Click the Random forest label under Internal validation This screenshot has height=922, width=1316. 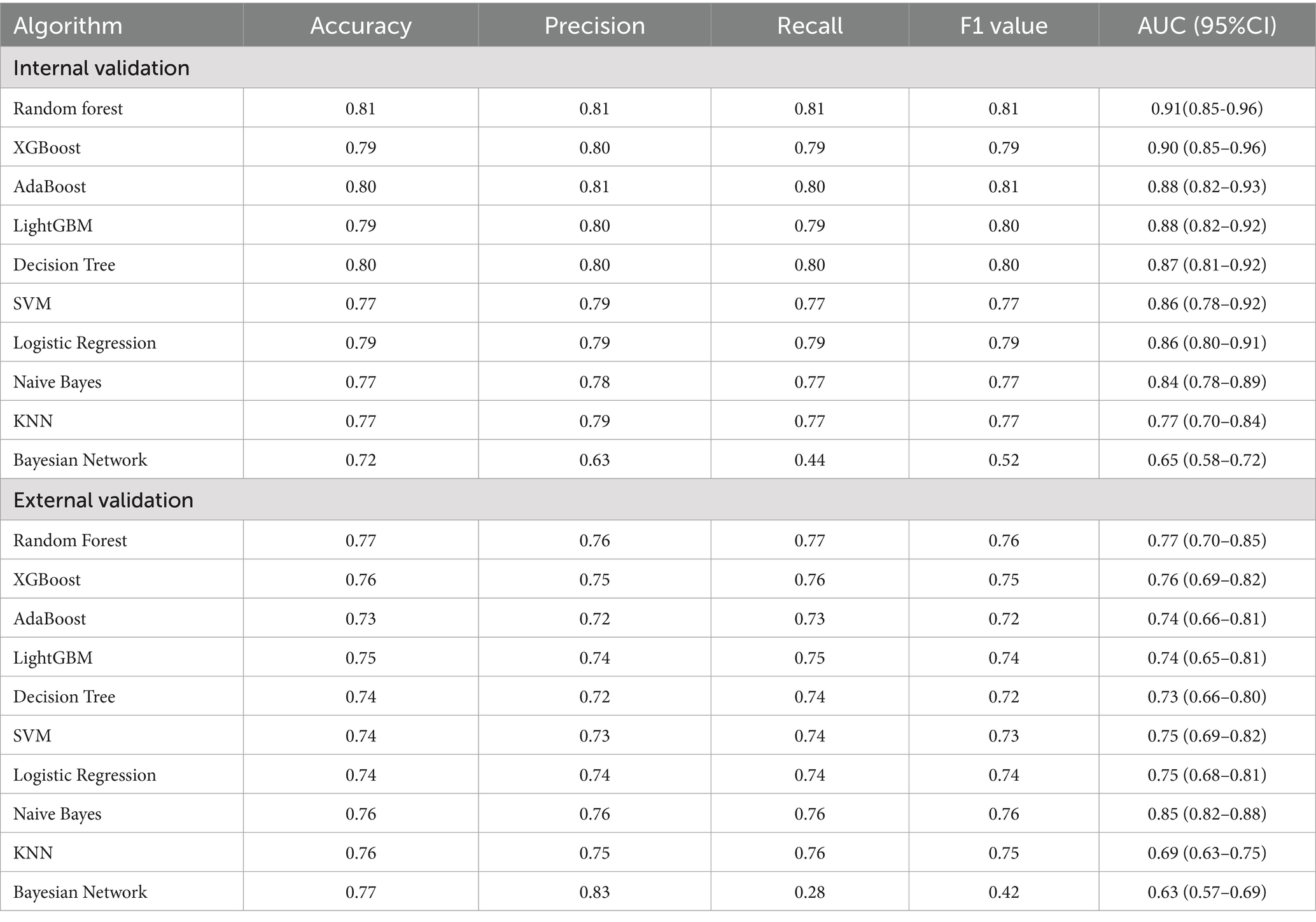click(68, 109)
